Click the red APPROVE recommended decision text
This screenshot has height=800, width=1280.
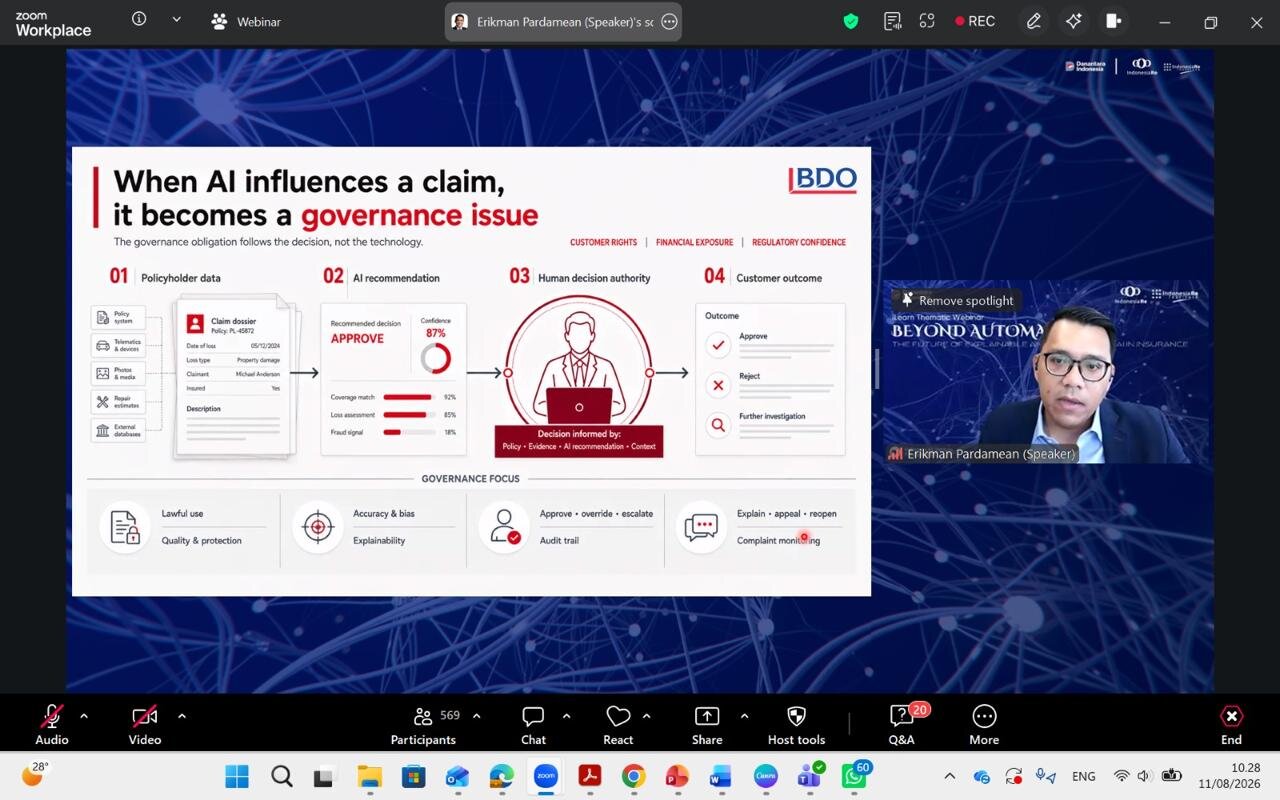coord(357,339)
